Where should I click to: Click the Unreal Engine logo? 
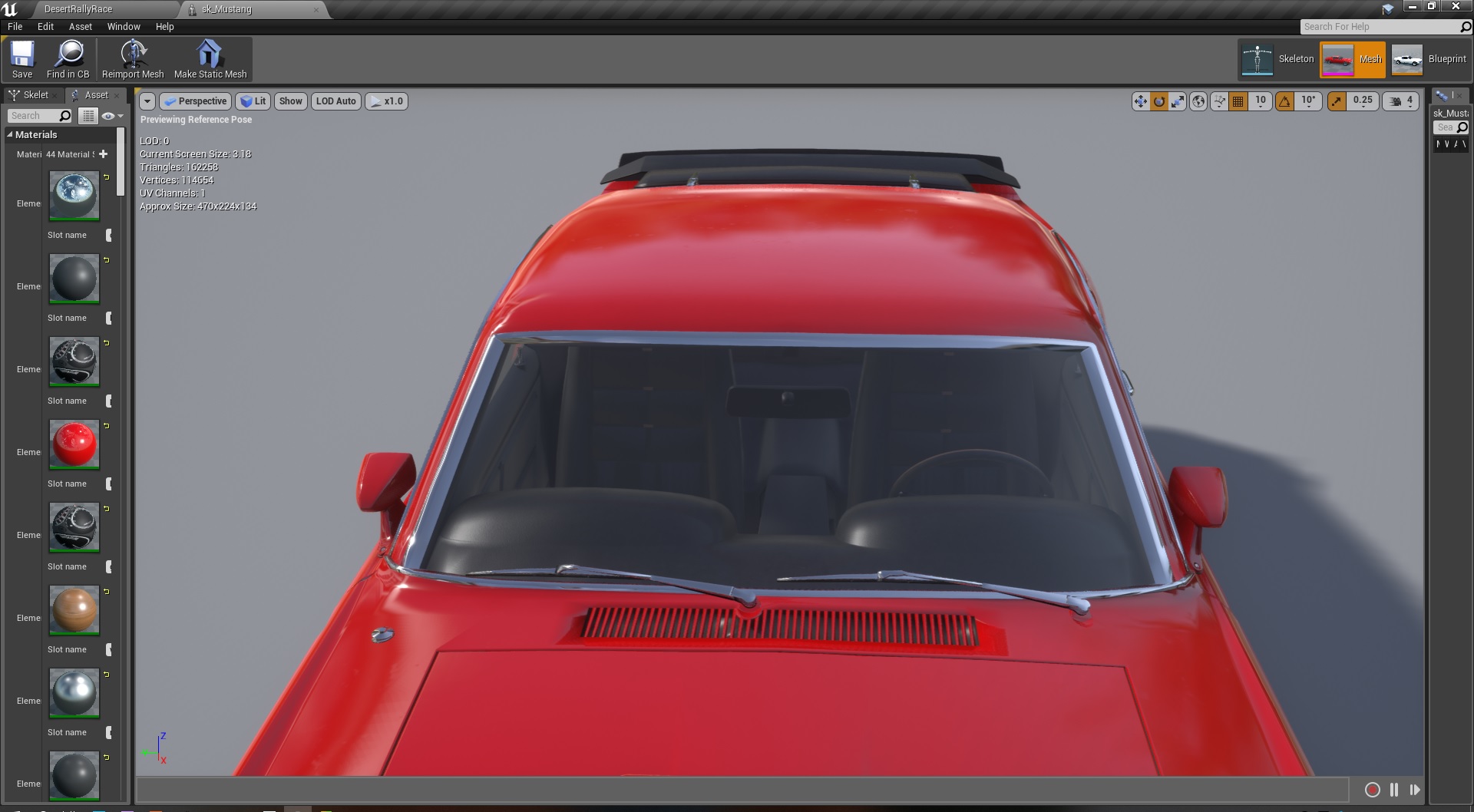pyautogui.click(x=10, y=9)
